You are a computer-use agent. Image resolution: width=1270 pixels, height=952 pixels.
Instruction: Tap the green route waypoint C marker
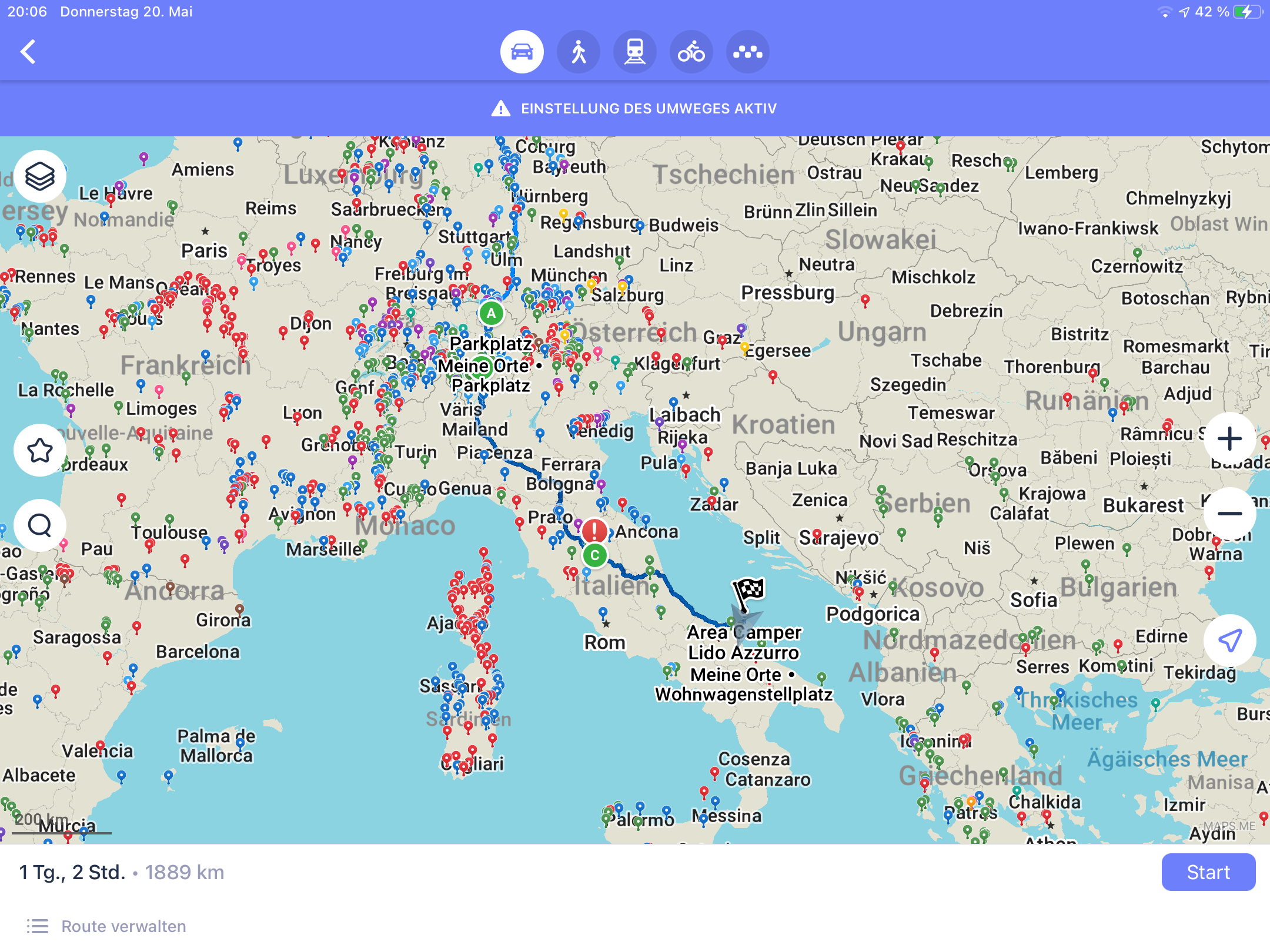(594, 555)
